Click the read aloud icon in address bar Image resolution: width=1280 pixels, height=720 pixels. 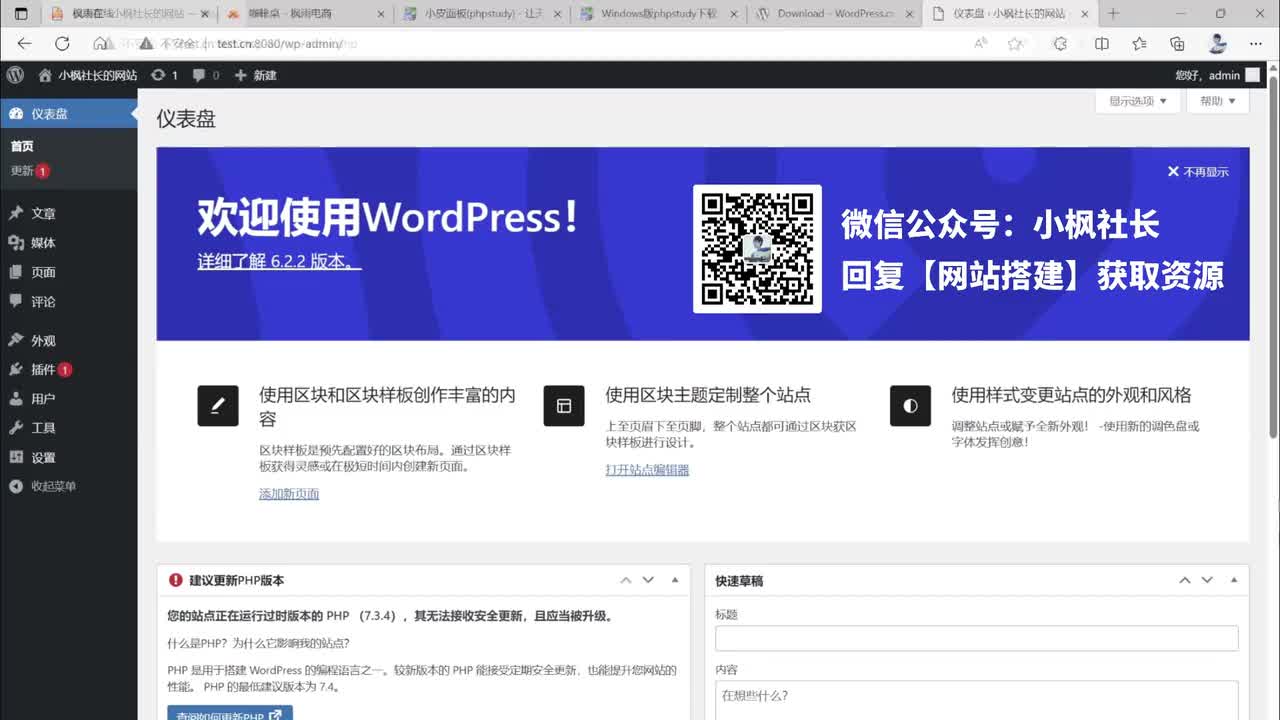(981, 44)
